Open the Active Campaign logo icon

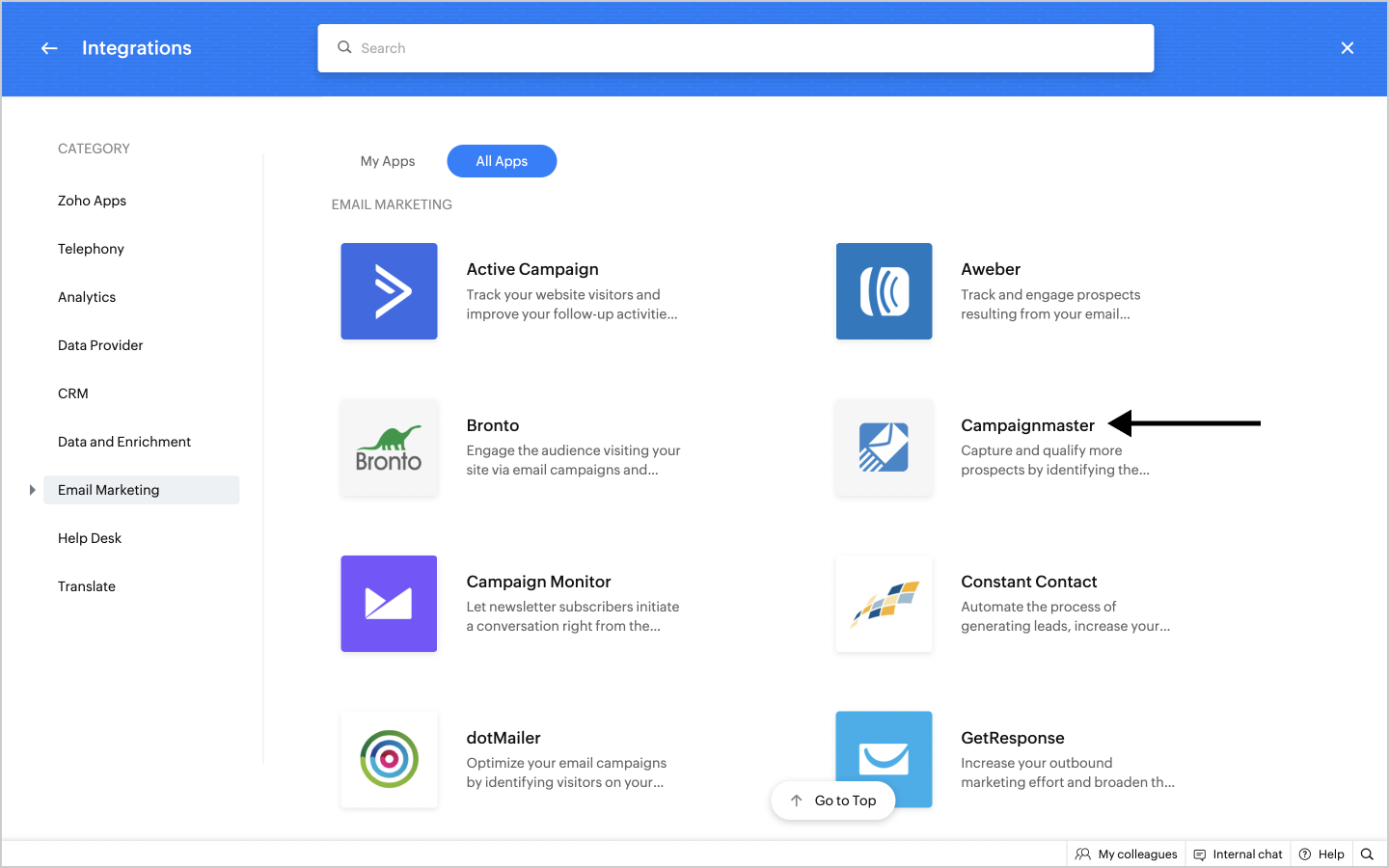tap(389, 291)
